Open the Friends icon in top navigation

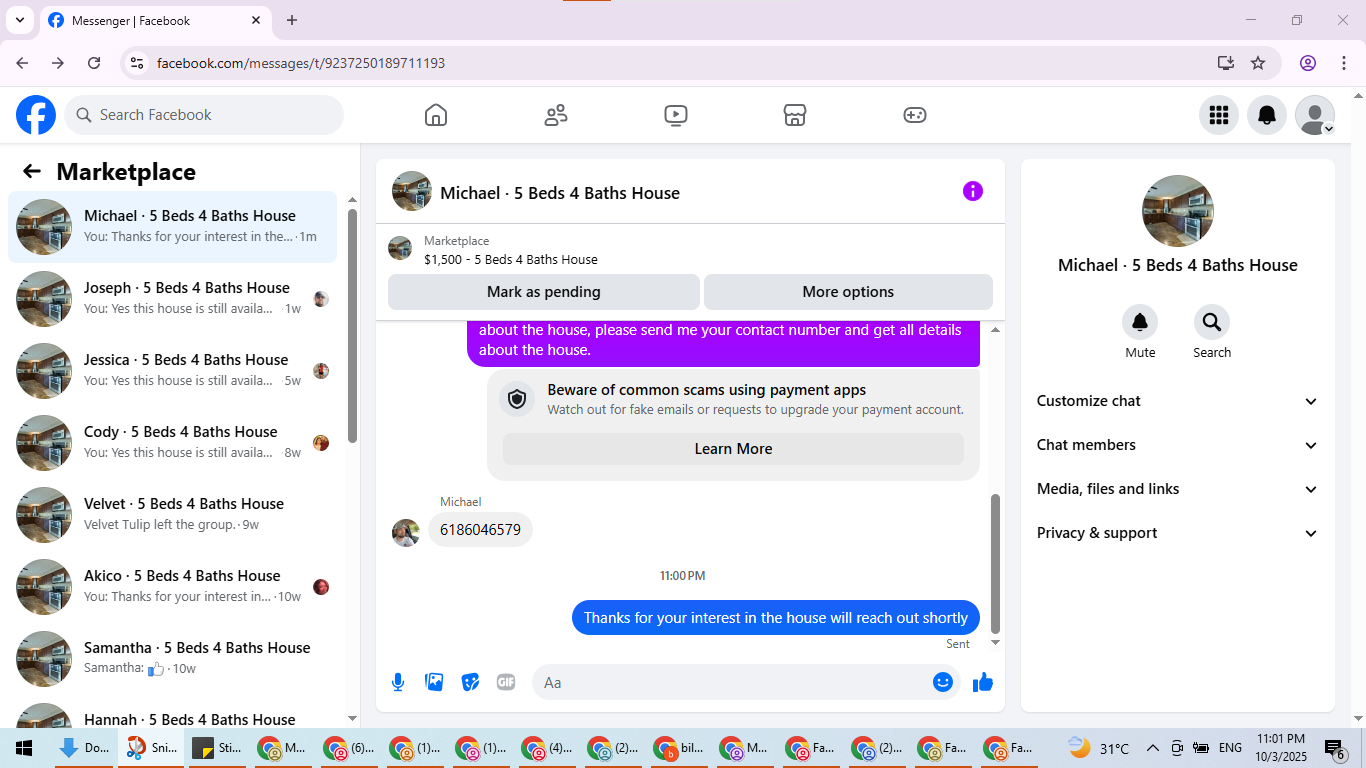click(x=556, y=115)
